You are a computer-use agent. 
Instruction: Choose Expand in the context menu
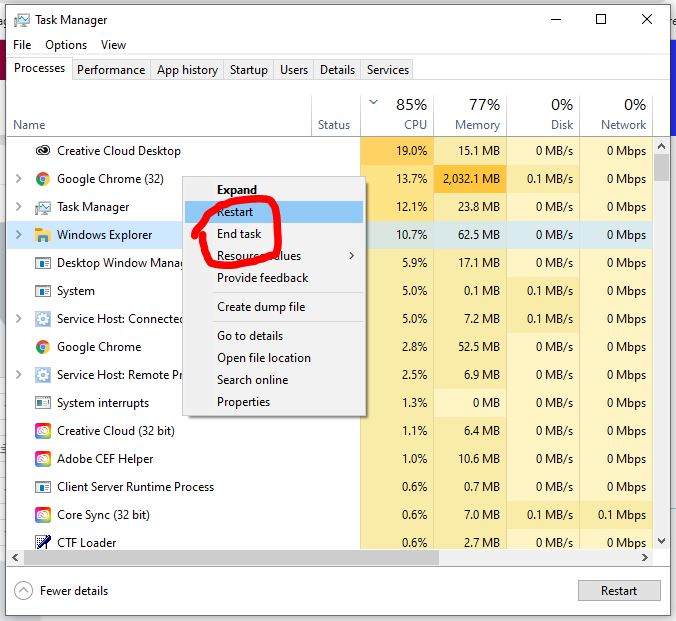[x=274, y=190]
